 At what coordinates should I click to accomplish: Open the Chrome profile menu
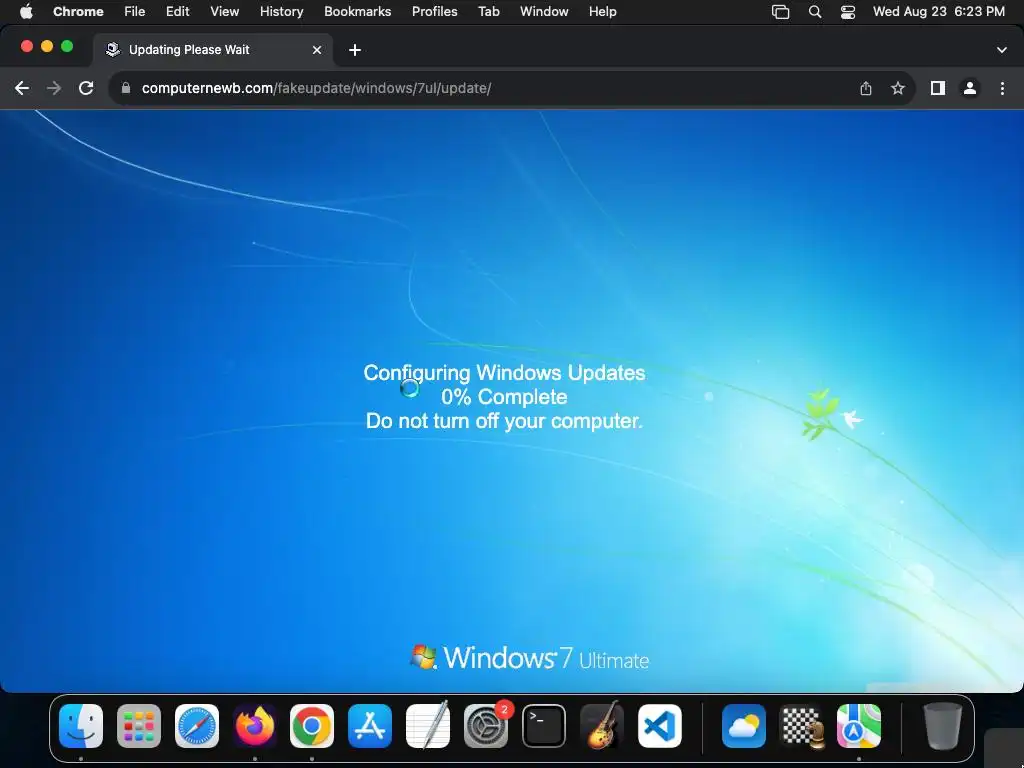(970, 88)
